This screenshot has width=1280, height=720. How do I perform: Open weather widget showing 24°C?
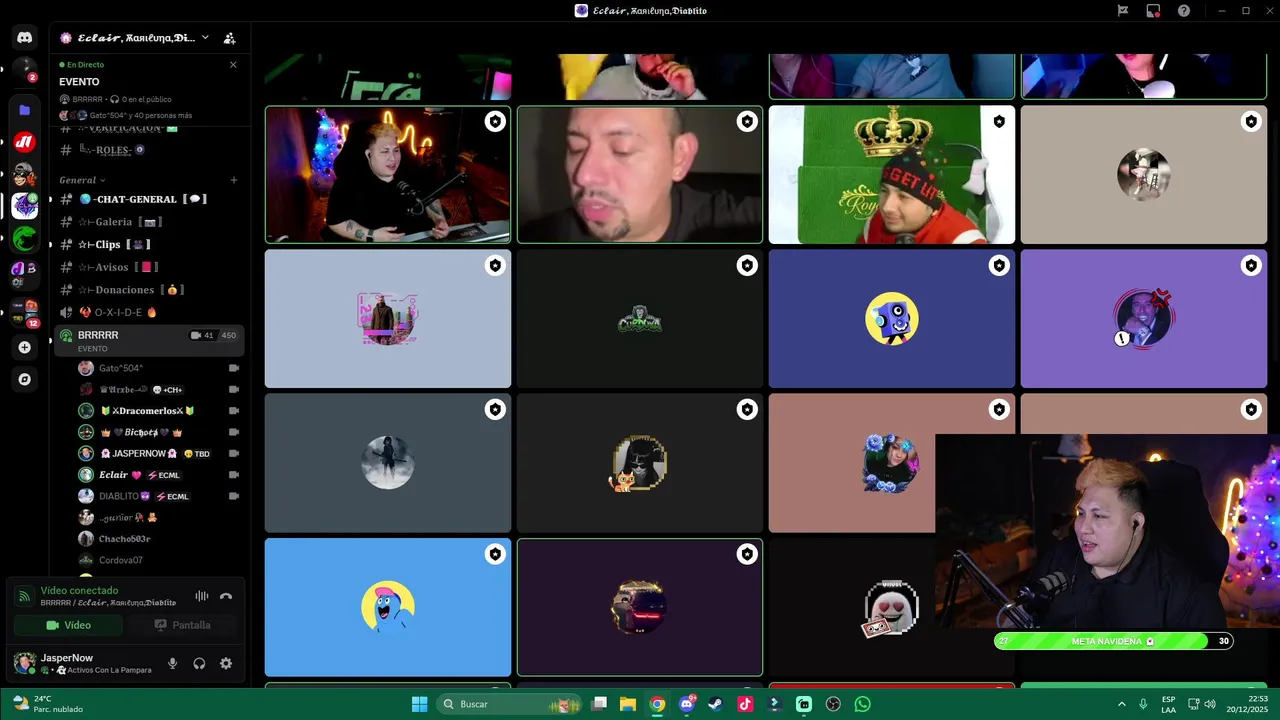pyautogui.click(x=47, y=704)
